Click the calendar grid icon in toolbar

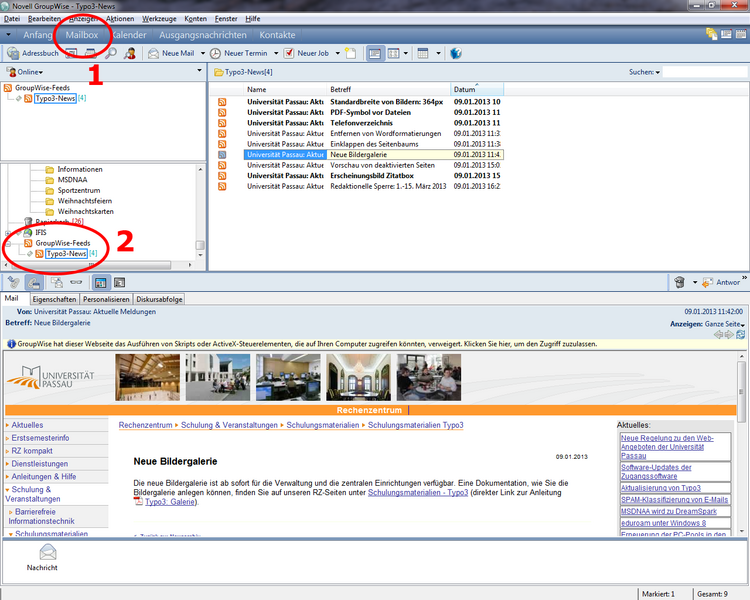[422, 53]
